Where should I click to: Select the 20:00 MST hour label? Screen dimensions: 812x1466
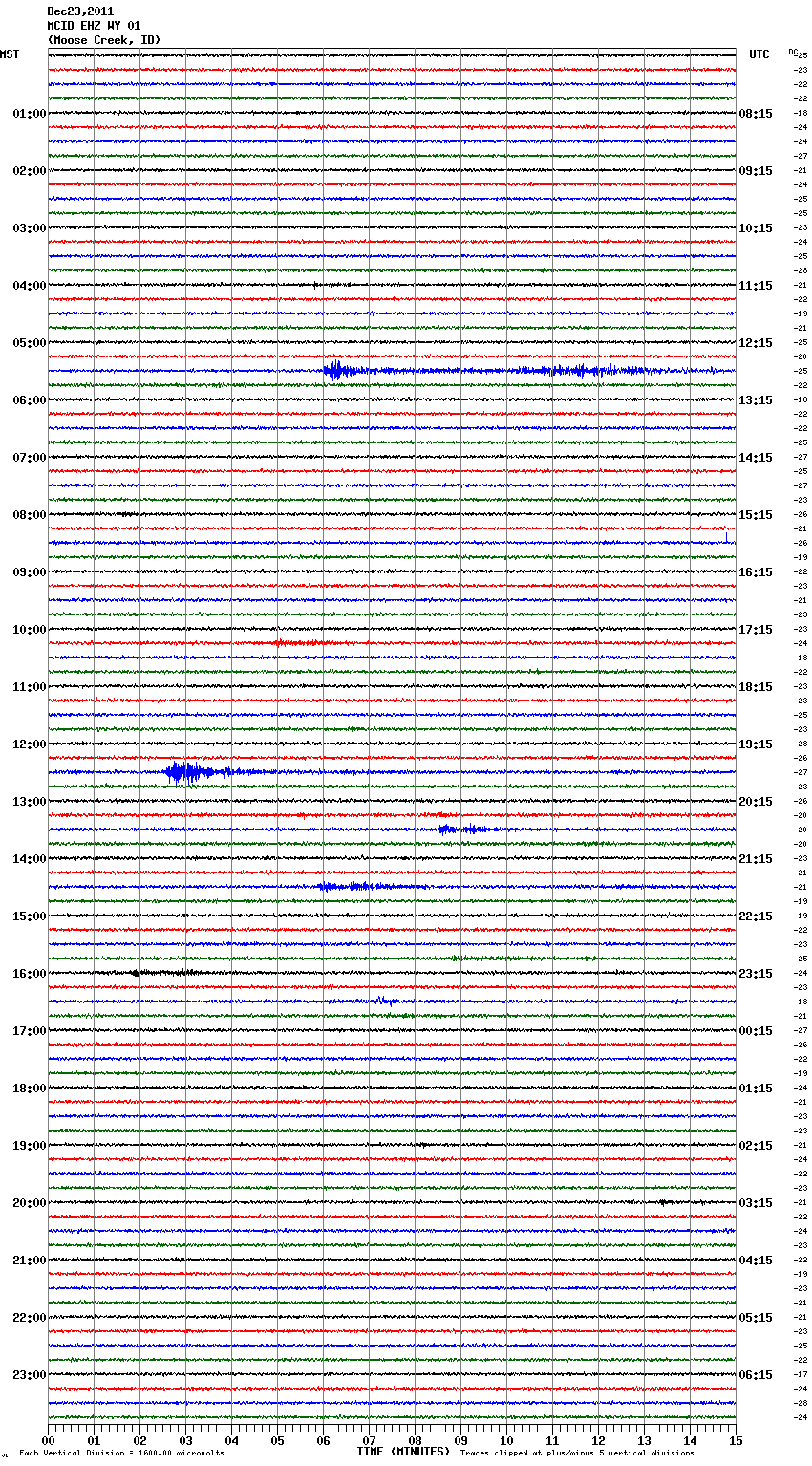point(30,1203)
